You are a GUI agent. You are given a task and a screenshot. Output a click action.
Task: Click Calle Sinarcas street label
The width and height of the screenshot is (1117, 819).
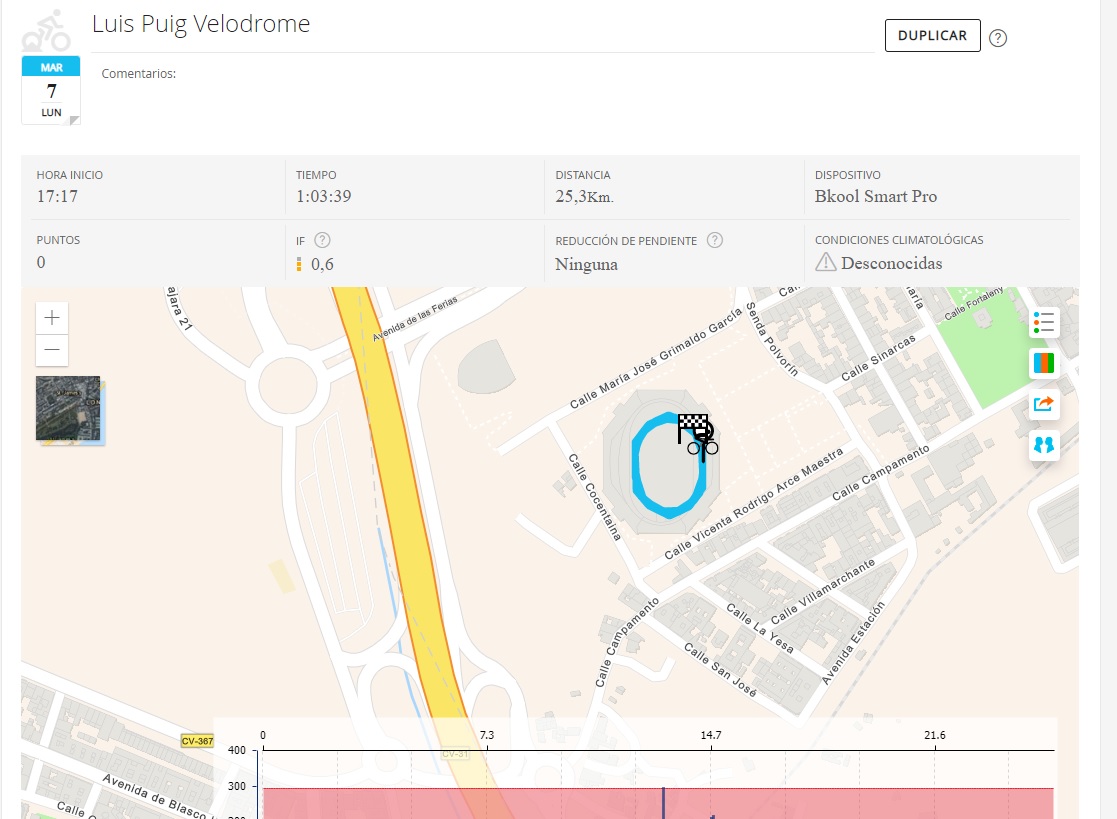pos(878,358)
